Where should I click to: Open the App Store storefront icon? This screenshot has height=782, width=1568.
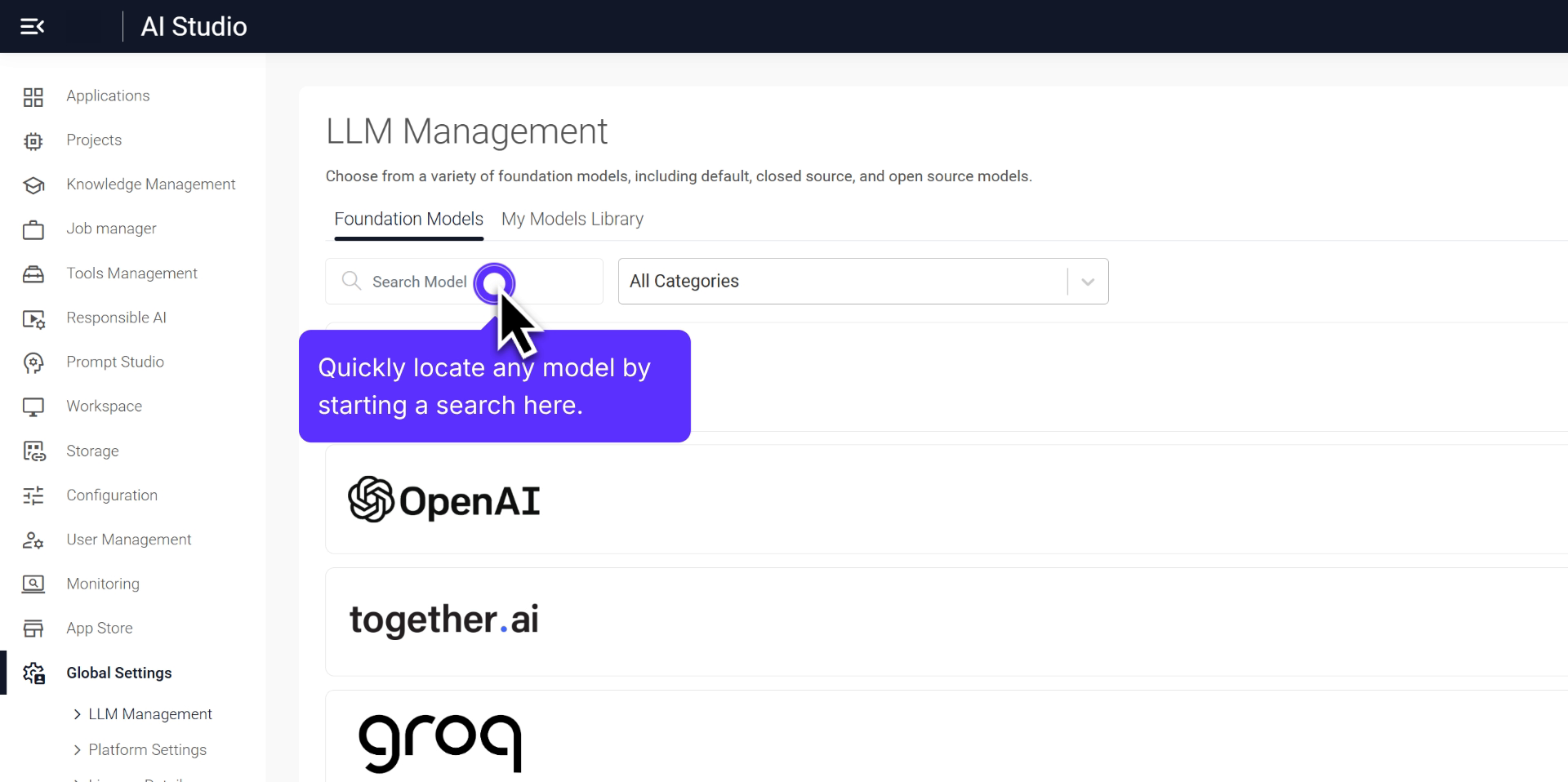tap(33, 629)
